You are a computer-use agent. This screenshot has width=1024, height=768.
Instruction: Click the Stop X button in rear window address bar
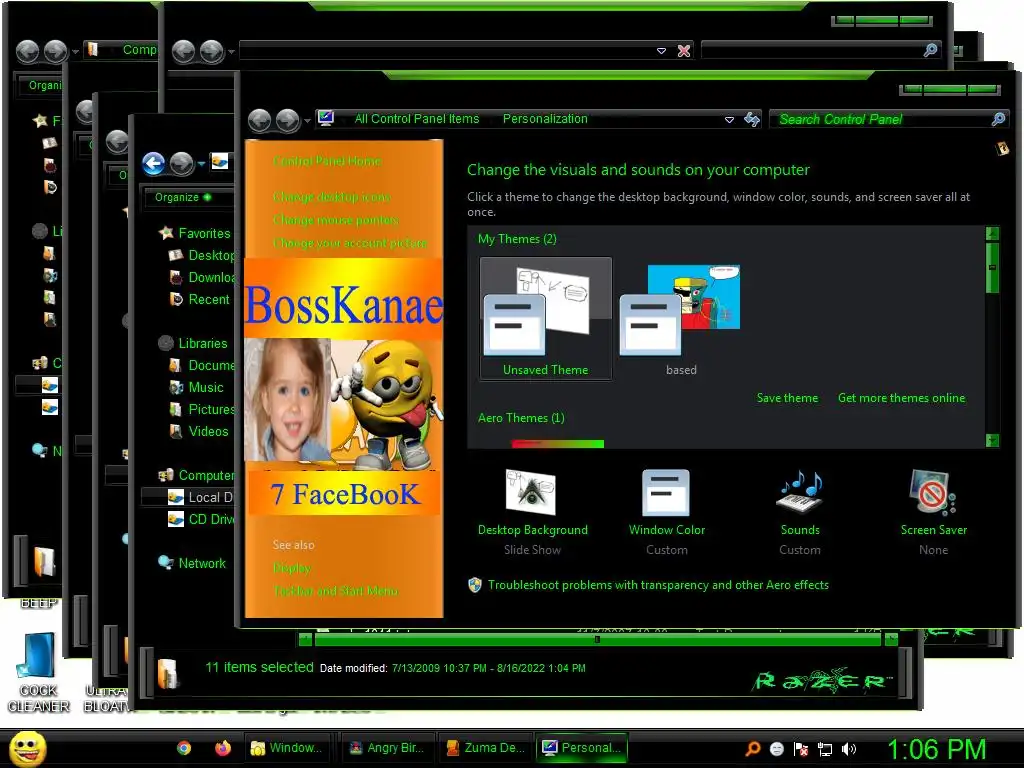pos(684,51)
